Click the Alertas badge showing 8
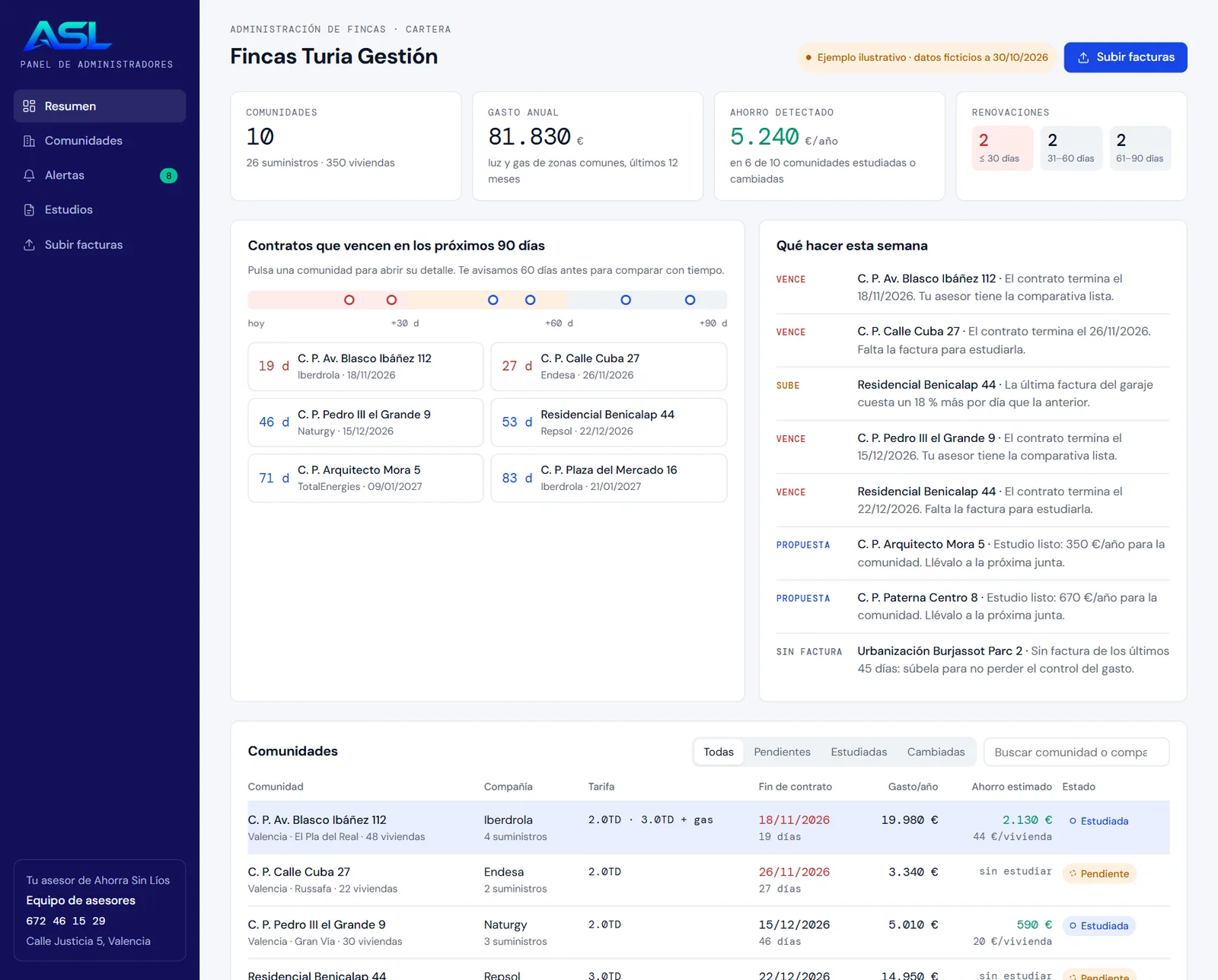 (x=169, y=176)
